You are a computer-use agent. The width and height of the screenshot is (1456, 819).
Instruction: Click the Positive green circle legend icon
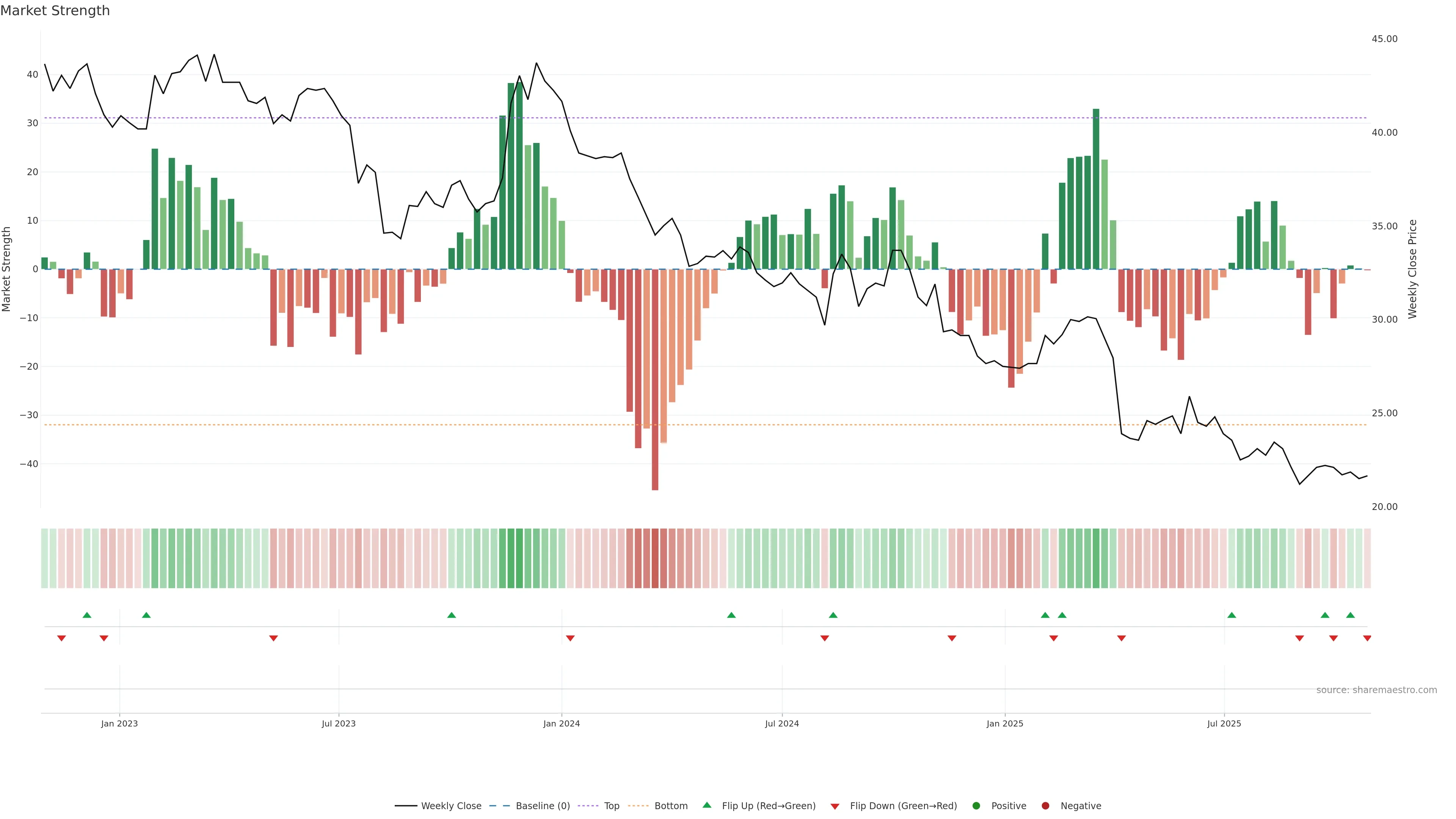coord(976,806)
